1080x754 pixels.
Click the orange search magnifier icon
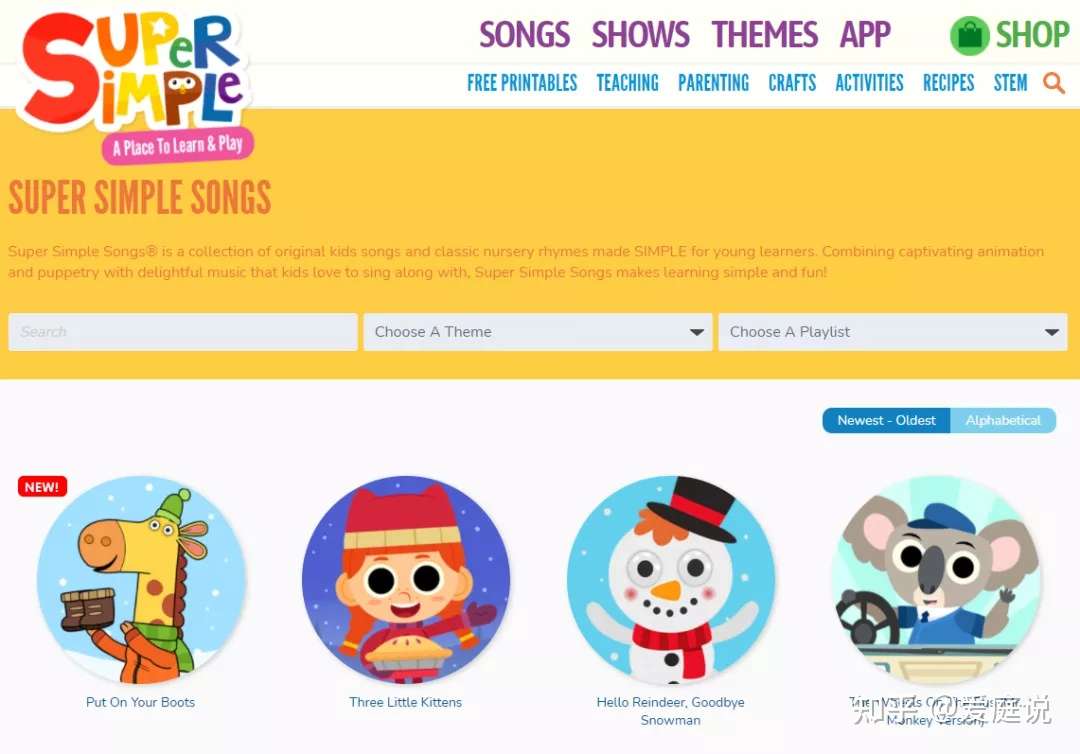(x=1054, y=83)
